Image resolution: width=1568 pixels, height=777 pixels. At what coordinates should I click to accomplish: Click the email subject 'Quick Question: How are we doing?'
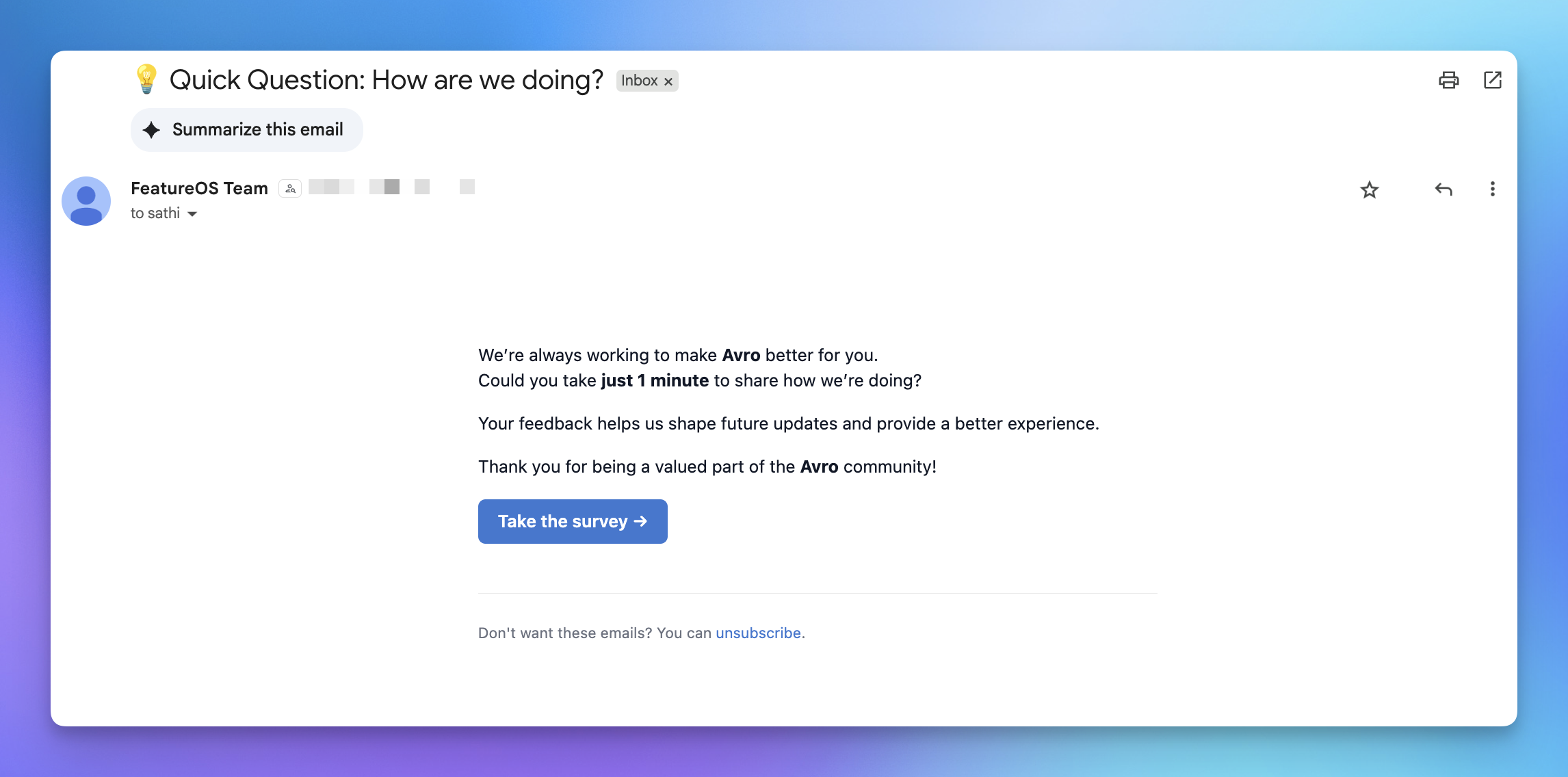tap(386, 79)
